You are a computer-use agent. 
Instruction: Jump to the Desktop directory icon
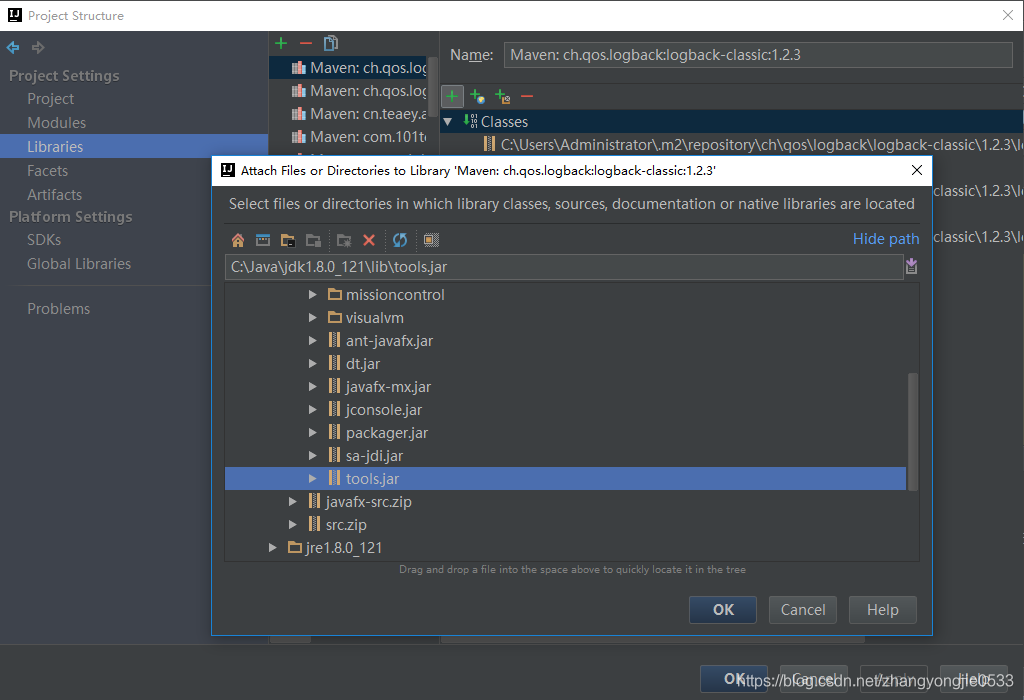pos(263,240)
